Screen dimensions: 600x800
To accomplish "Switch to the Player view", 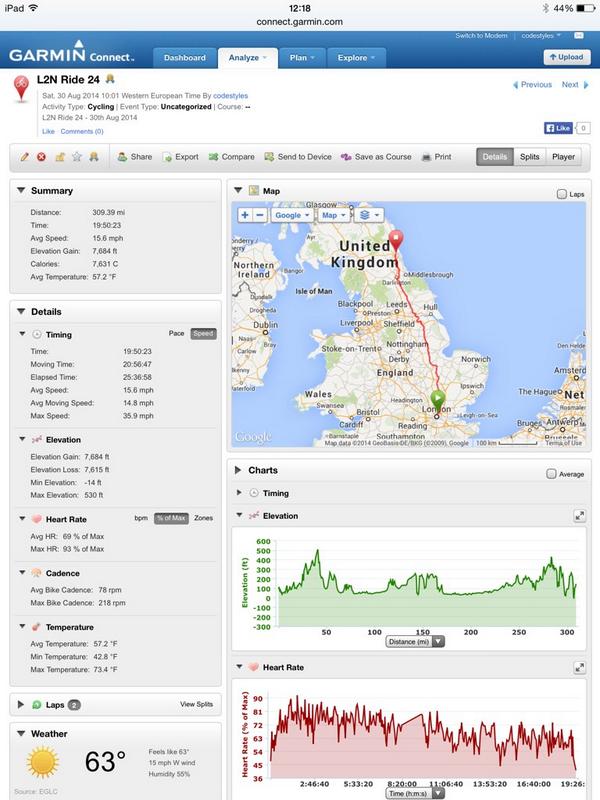I will [563, 157].
